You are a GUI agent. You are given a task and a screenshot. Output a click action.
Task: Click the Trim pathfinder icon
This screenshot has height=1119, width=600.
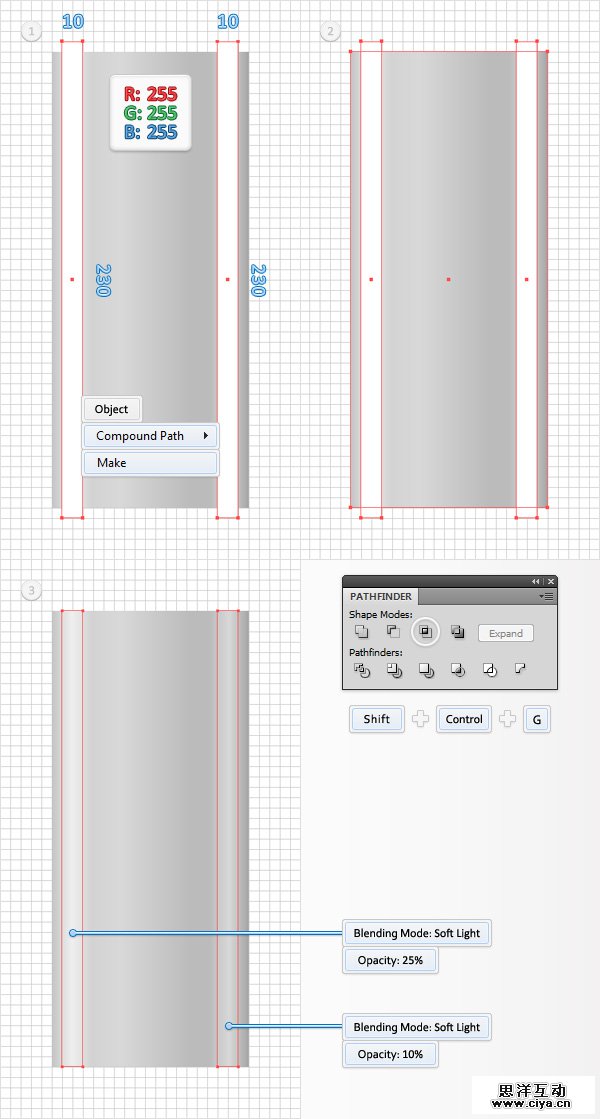[394, 669]
